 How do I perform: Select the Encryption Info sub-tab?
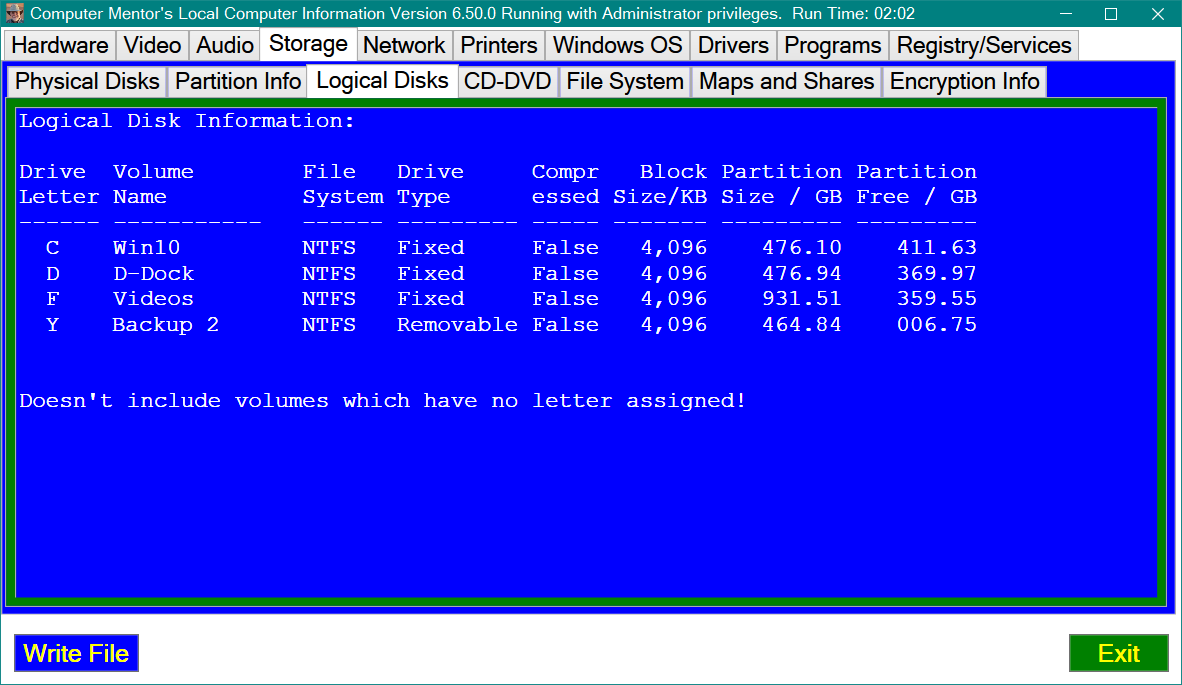[965, 82]
